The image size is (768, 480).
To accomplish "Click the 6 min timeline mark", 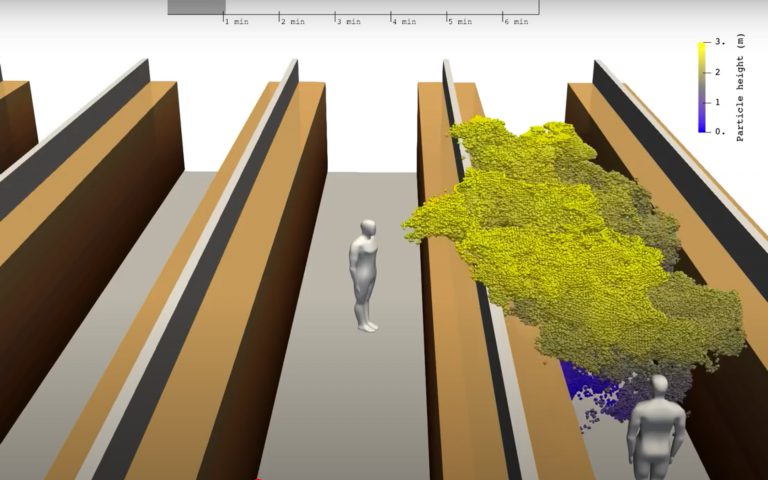I will [x=504, y=17].
